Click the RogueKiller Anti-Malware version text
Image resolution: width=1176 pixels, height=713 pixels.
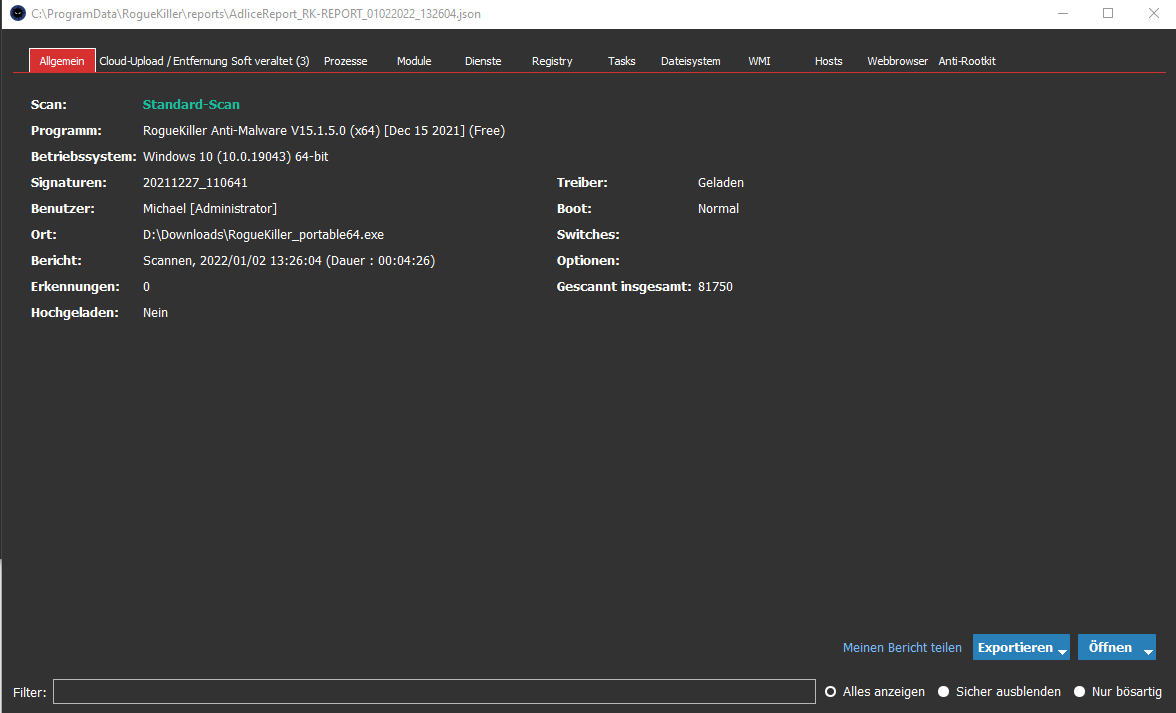coord(324,130)
